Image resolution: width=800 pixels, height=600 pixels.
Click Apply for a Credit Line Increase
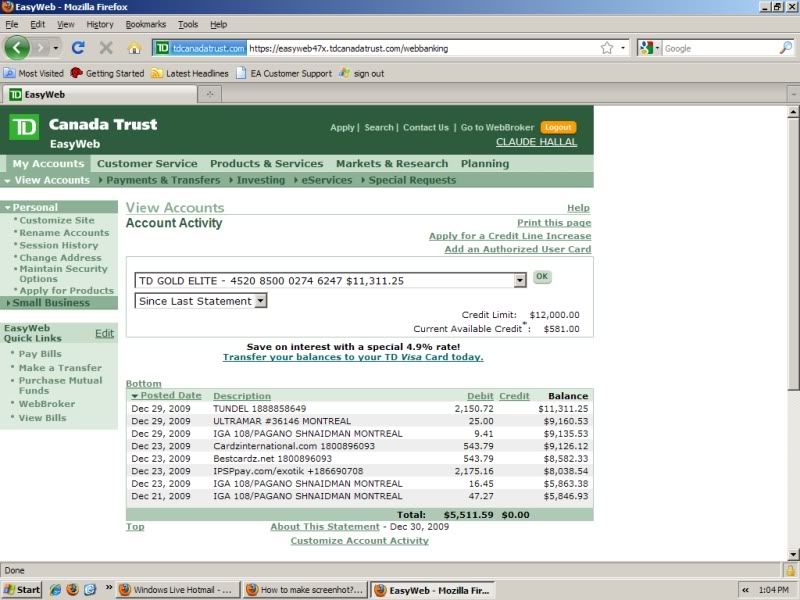pos(510,236)
